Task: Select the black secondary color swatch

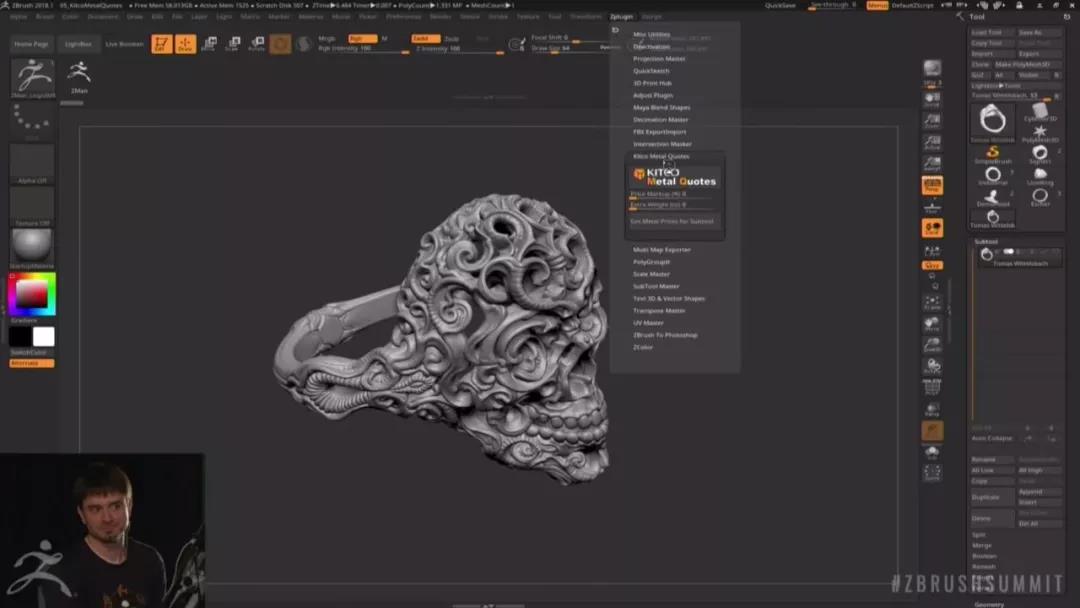Action: 21,337
